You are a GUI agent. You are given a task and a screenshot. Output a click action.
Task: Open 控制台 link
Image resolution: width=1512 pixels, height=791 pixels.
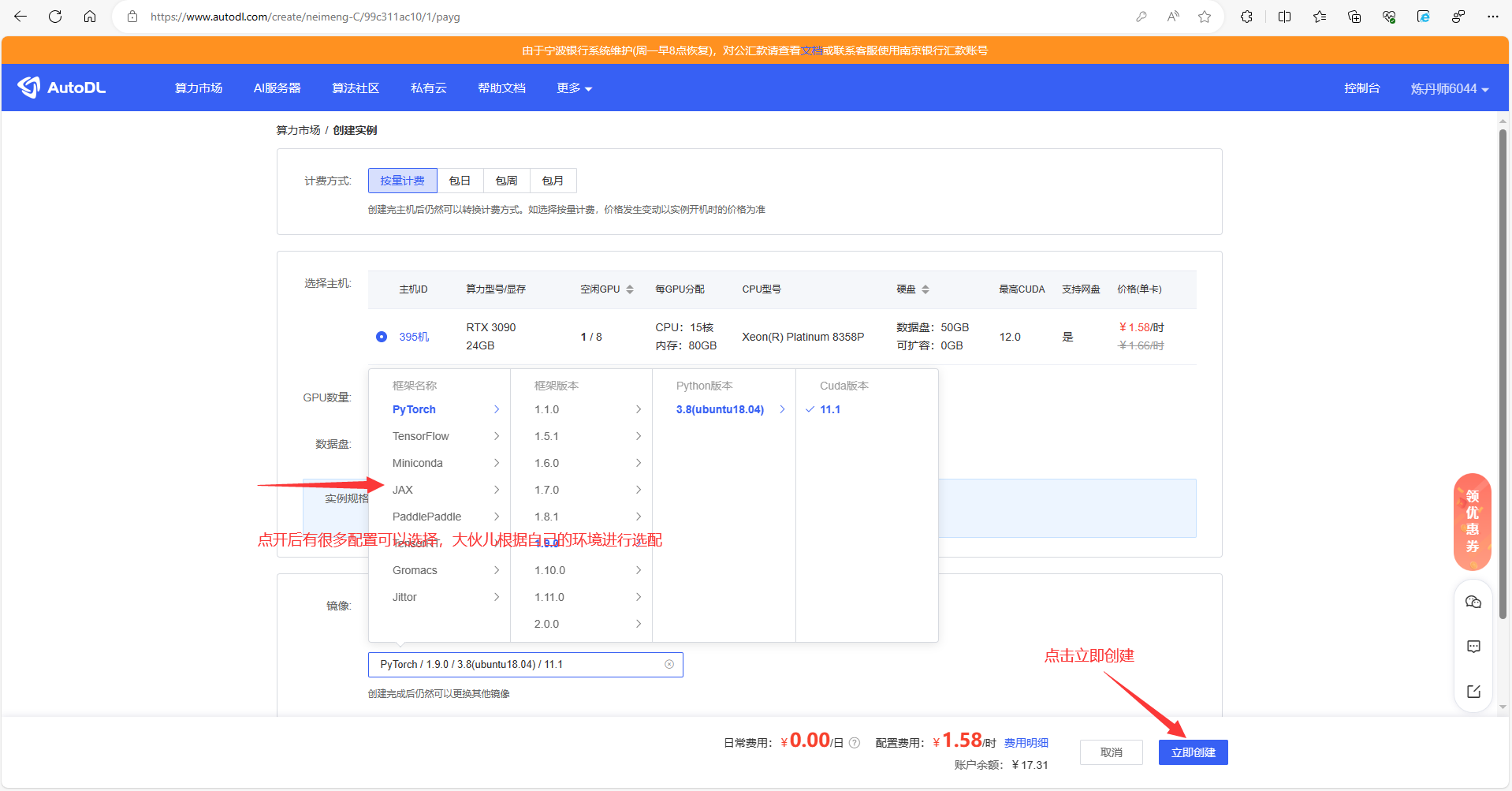click(x=1361, y=88)
